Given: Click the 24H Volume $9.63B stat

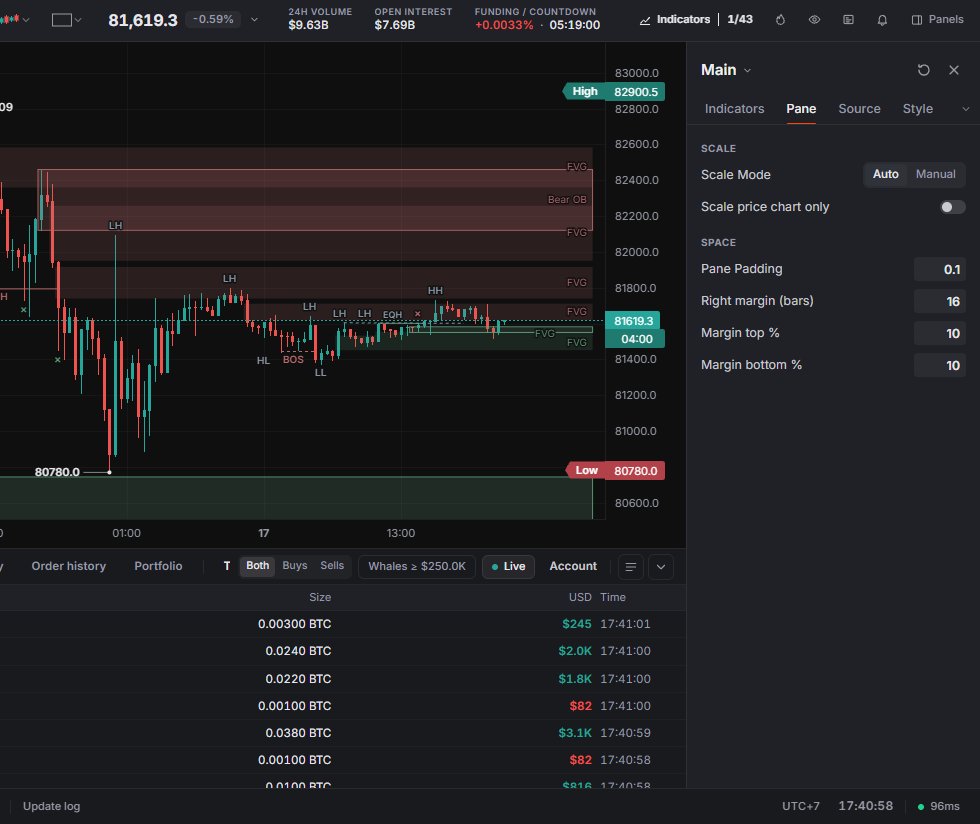Looking at the screenshot, I should (x=320, y=19).
